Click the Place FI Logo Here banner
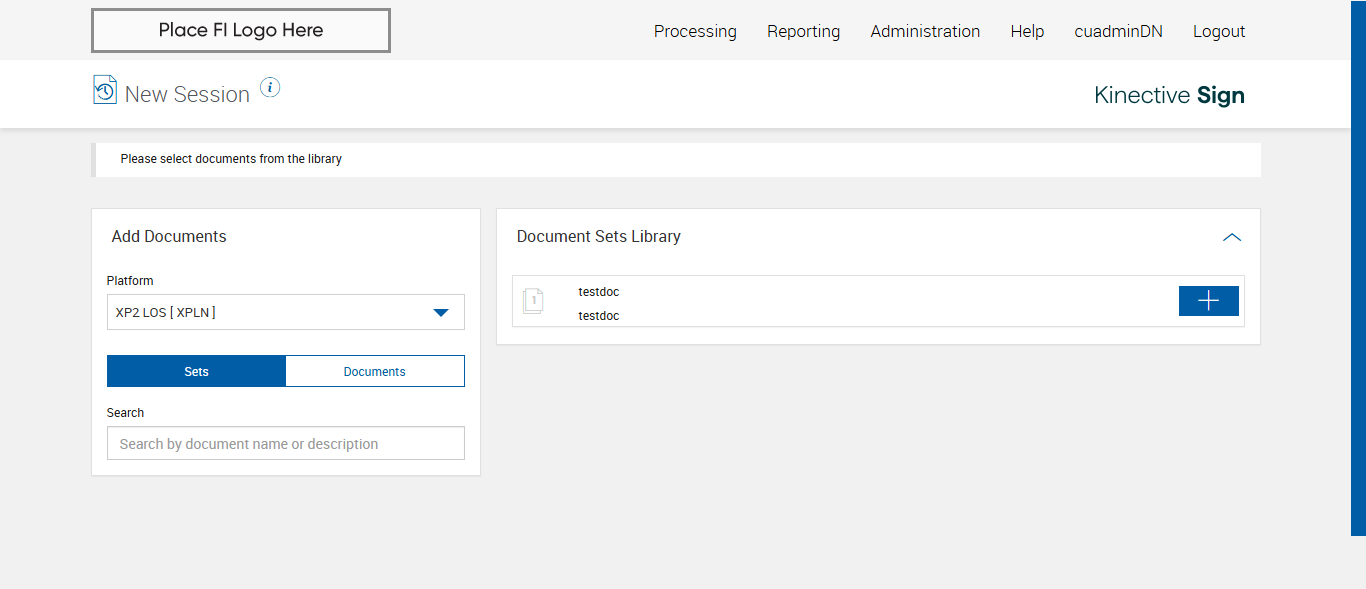 (x=241, y=30)
